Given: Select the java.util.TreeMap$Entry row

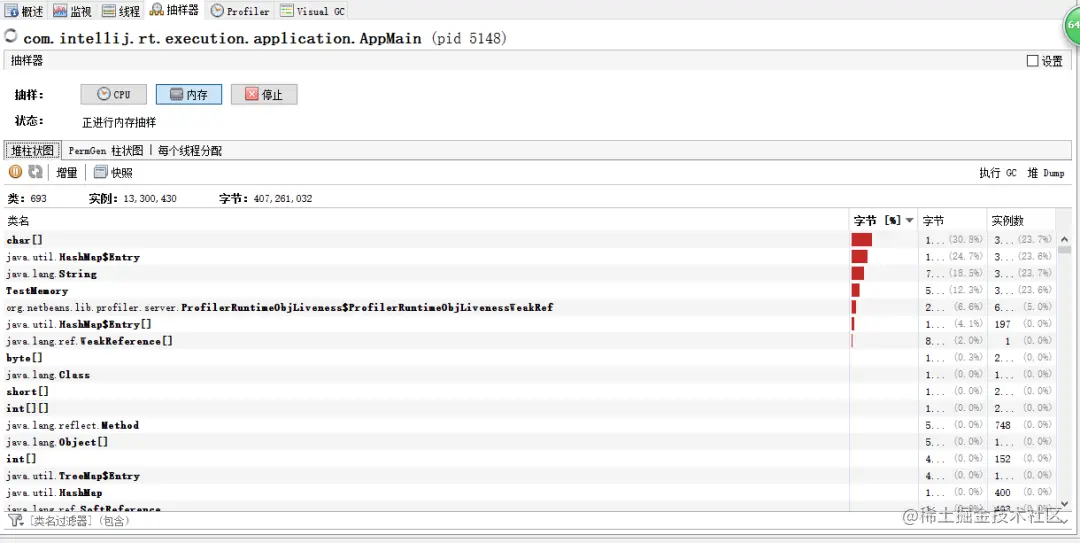Looking at the screenshot, I should pos(529,476).
